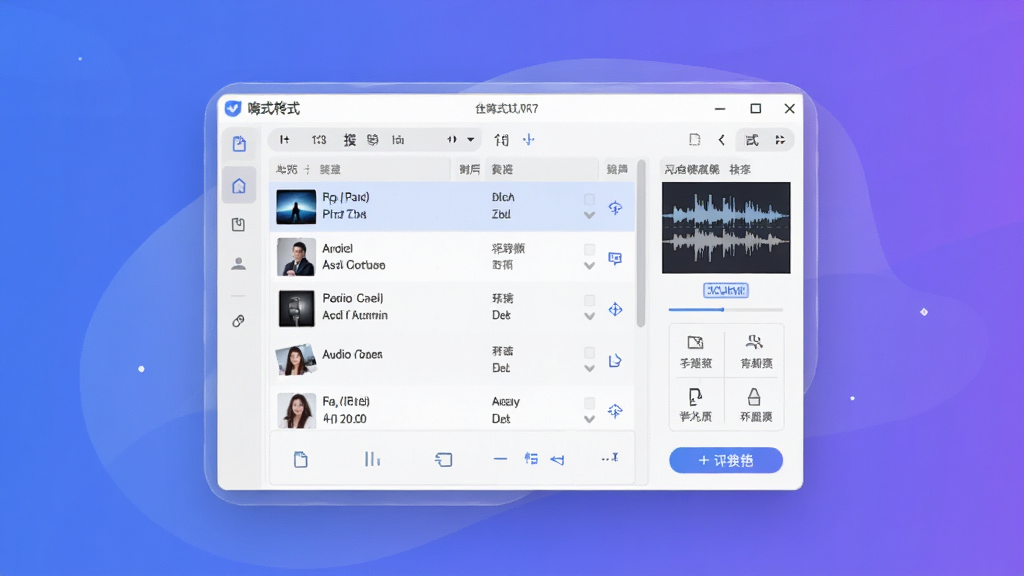Click the lock-shaped tile in right panel
This screenshot has width=1024, height=576.
coord(756,405)
